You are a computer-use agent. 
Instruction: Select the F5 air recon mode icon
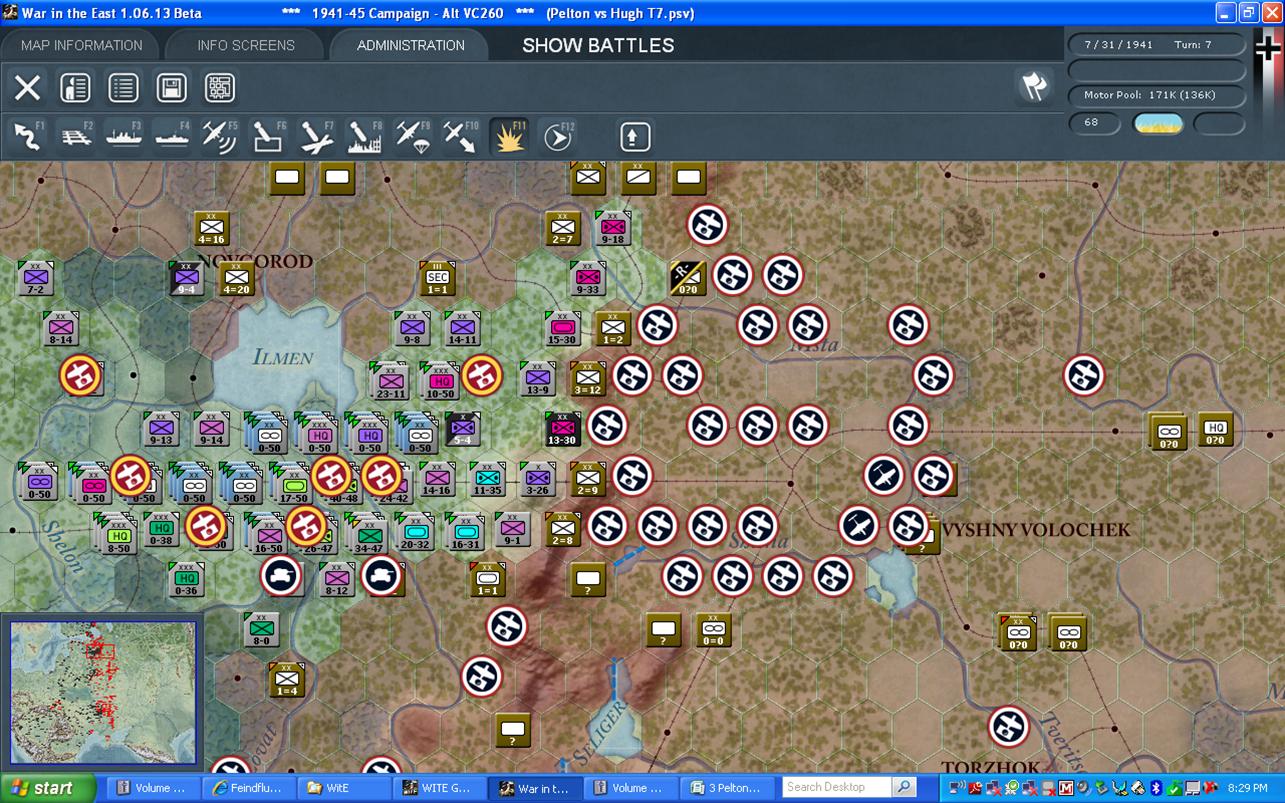(x=220, y=136)
